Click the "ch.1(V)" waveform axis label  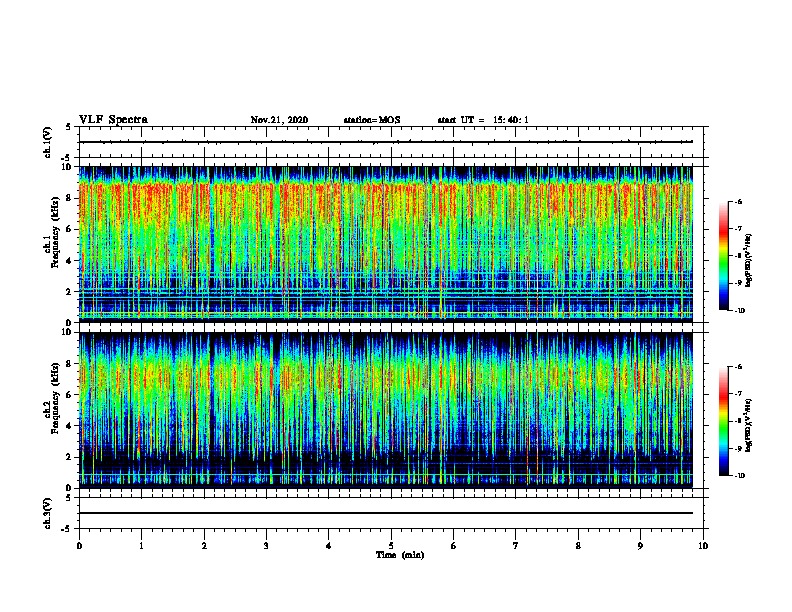[48, 142]
